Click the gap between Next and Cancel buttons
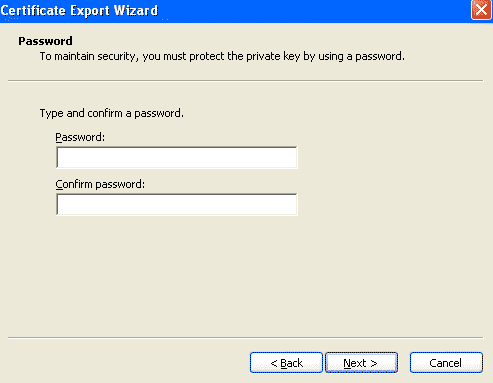 click(404, 363)
